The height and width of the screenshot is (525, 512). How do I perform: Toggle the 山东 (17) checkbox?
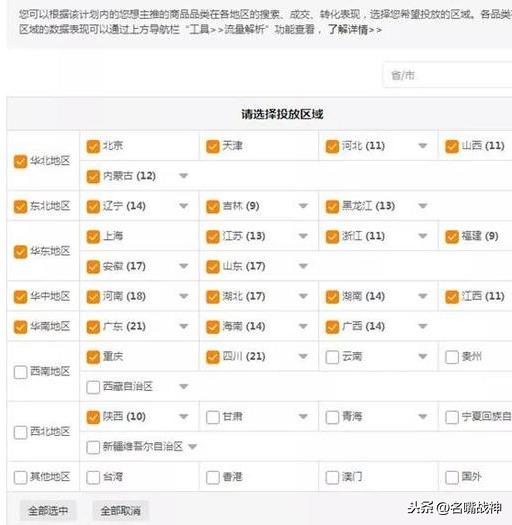[x=213, y=267]
